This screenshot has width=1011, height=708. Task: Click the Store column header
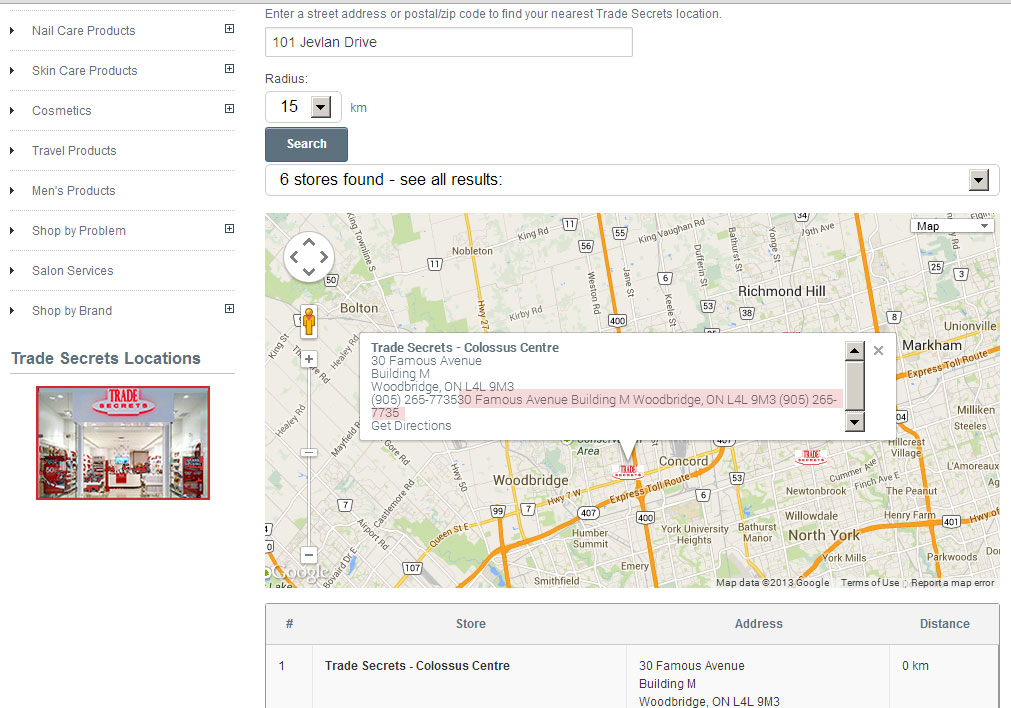coord(471,624)
